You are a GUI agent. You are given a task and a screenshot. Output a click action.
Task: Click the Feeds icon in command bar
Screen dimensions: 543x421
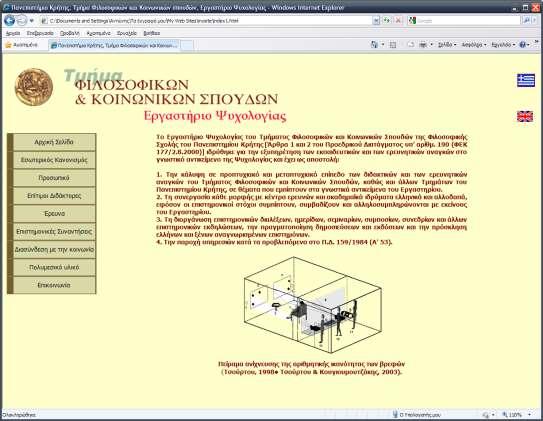(393, 45)
